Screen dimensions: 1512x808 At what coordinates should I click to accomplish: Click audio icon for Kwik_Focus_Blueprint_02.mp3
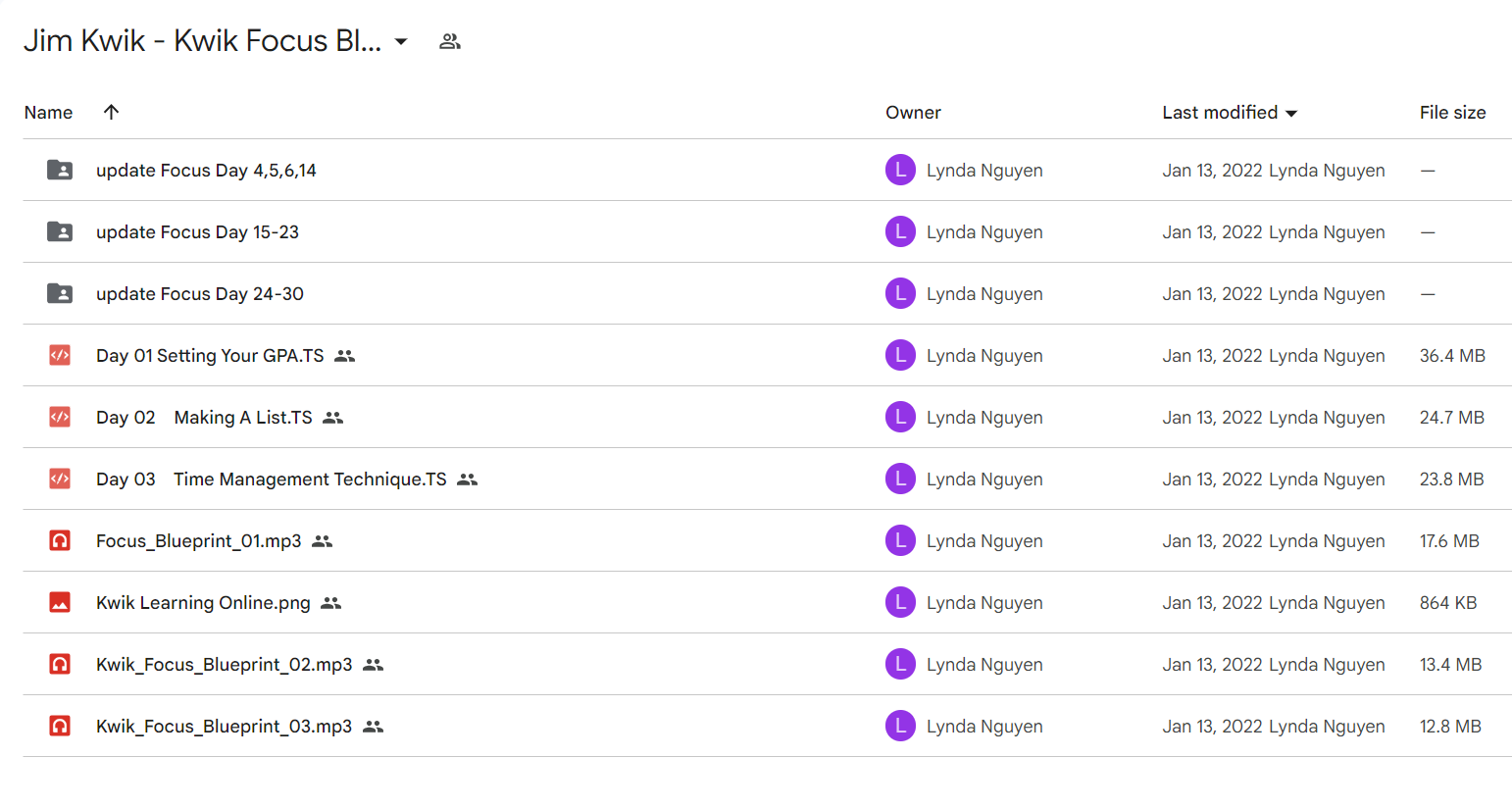[60, 664]
